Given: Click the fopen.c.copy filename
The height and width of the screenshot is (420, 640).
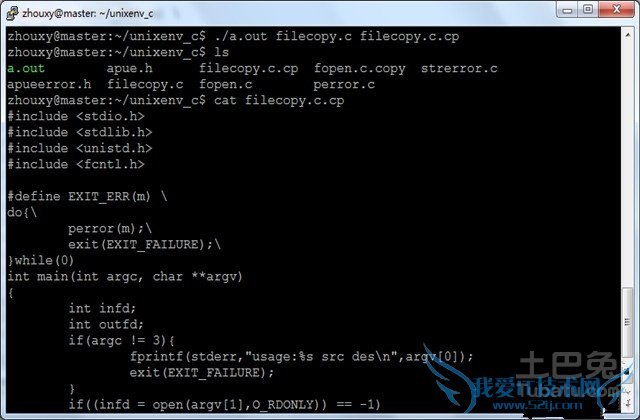Looking at the screenshot, I should (x=360, y=69).
